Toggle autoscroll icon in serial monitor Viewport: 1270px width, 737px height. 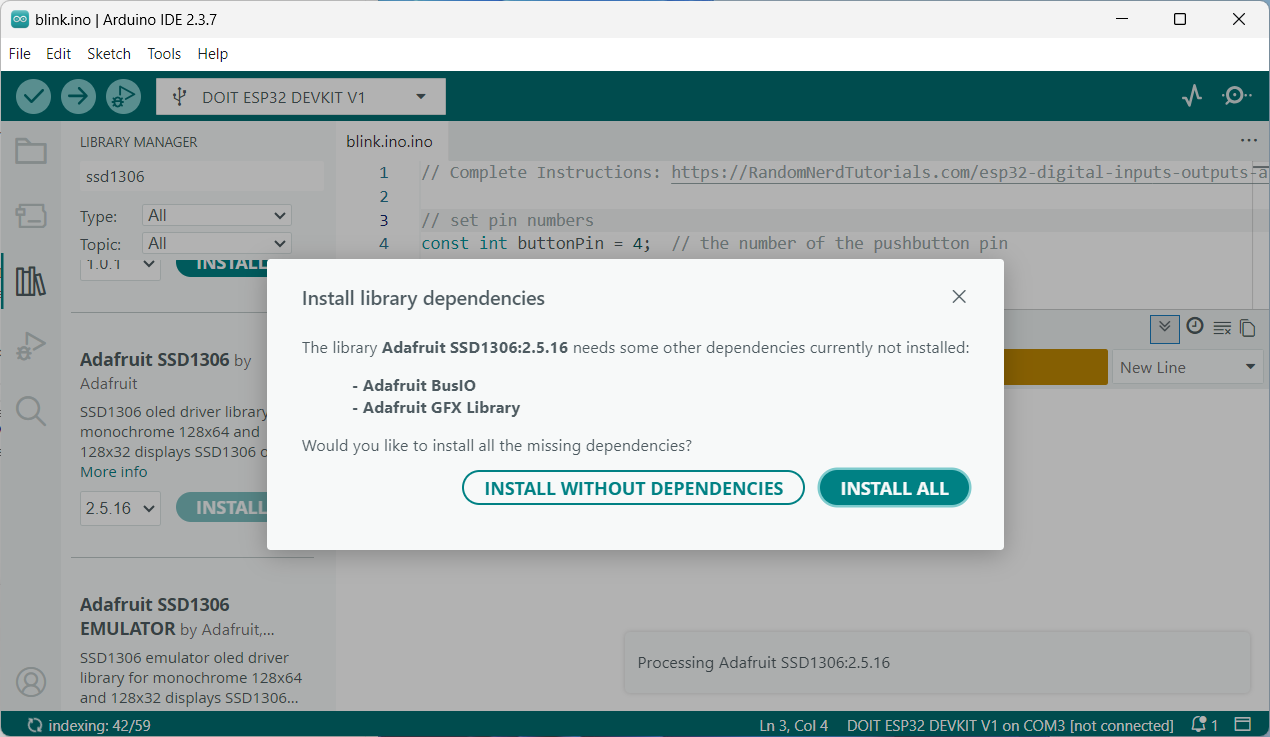[x=1164, y=327]
